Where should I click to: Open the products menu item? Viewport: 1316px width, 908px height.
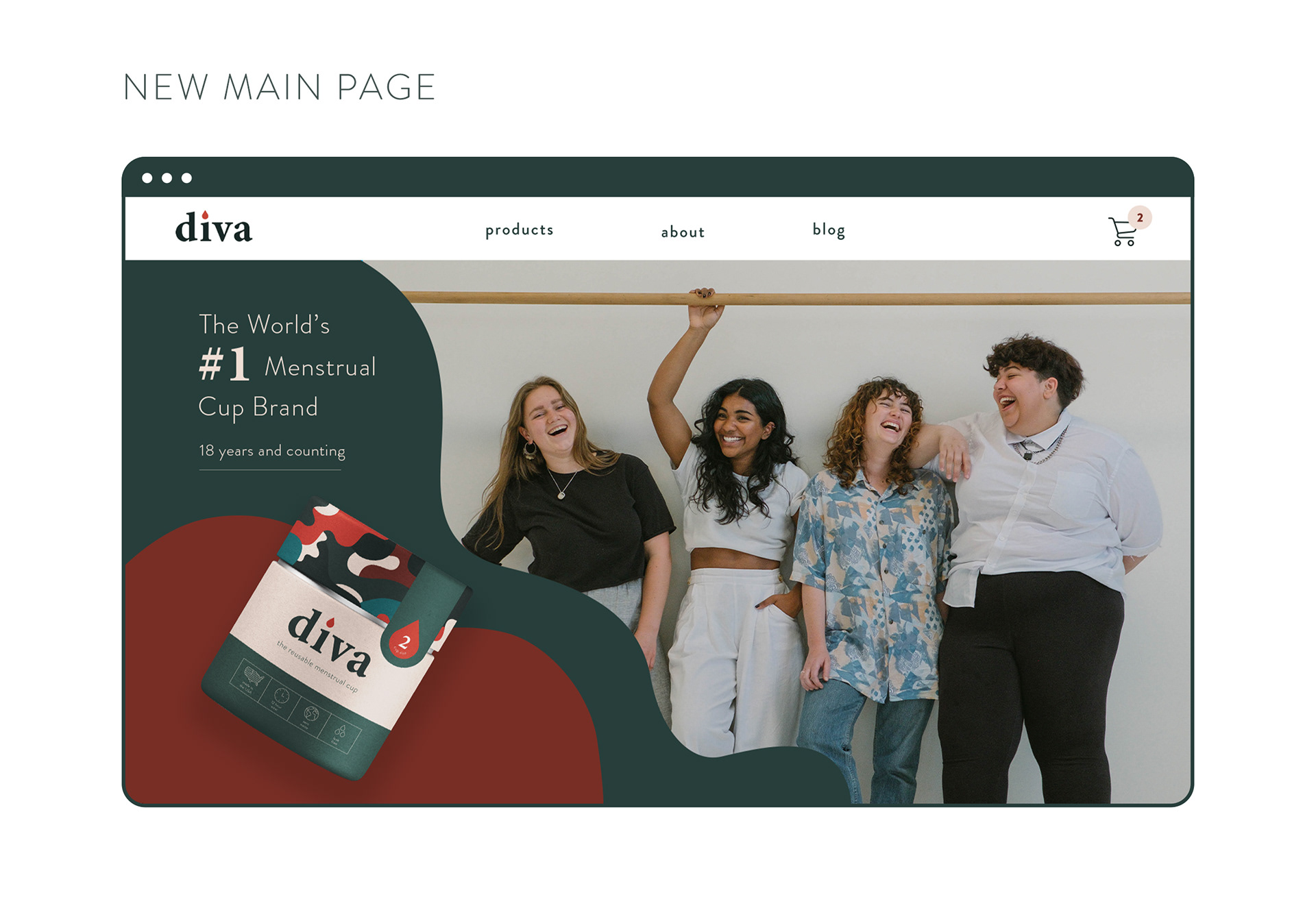[x=519, y=230]
